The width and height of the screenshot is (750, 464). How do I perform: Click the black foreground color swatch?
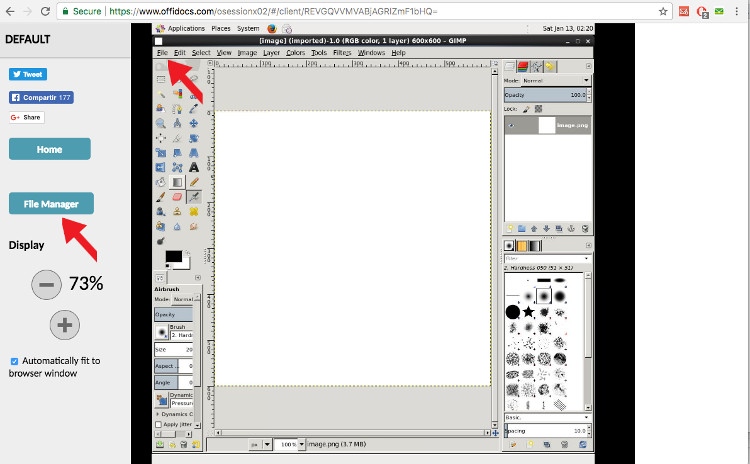pos(173,258)
